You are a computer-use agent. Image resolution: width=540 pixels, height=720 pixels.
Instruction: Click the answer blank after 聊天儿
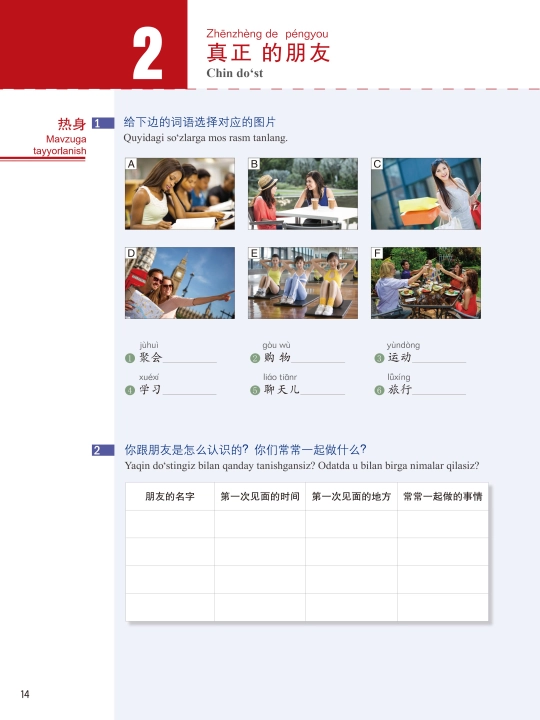tap(322, 390)
